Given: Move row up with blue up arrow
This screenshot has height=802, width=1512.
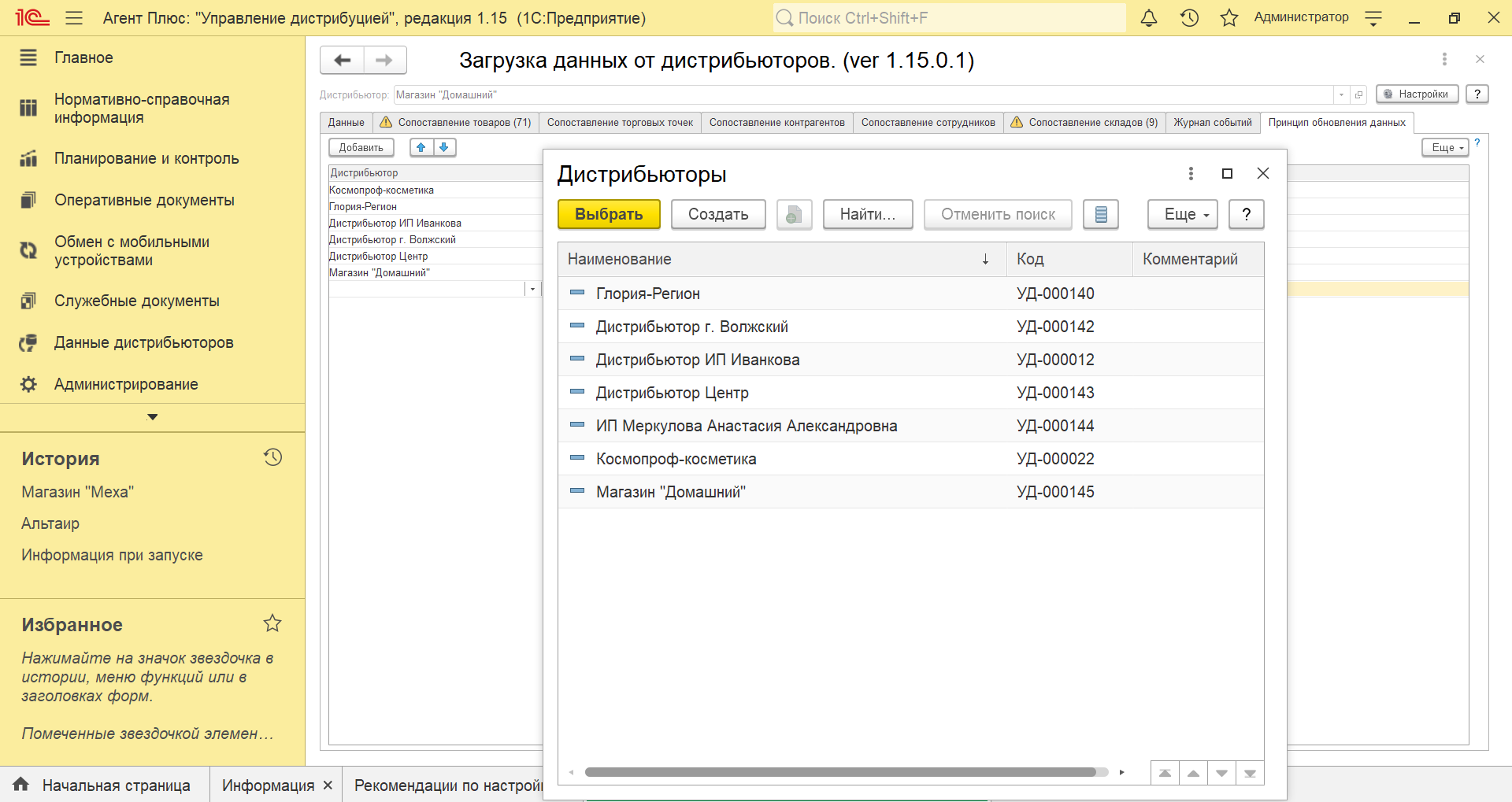Looking at the screenshot, I should point(421,147).
